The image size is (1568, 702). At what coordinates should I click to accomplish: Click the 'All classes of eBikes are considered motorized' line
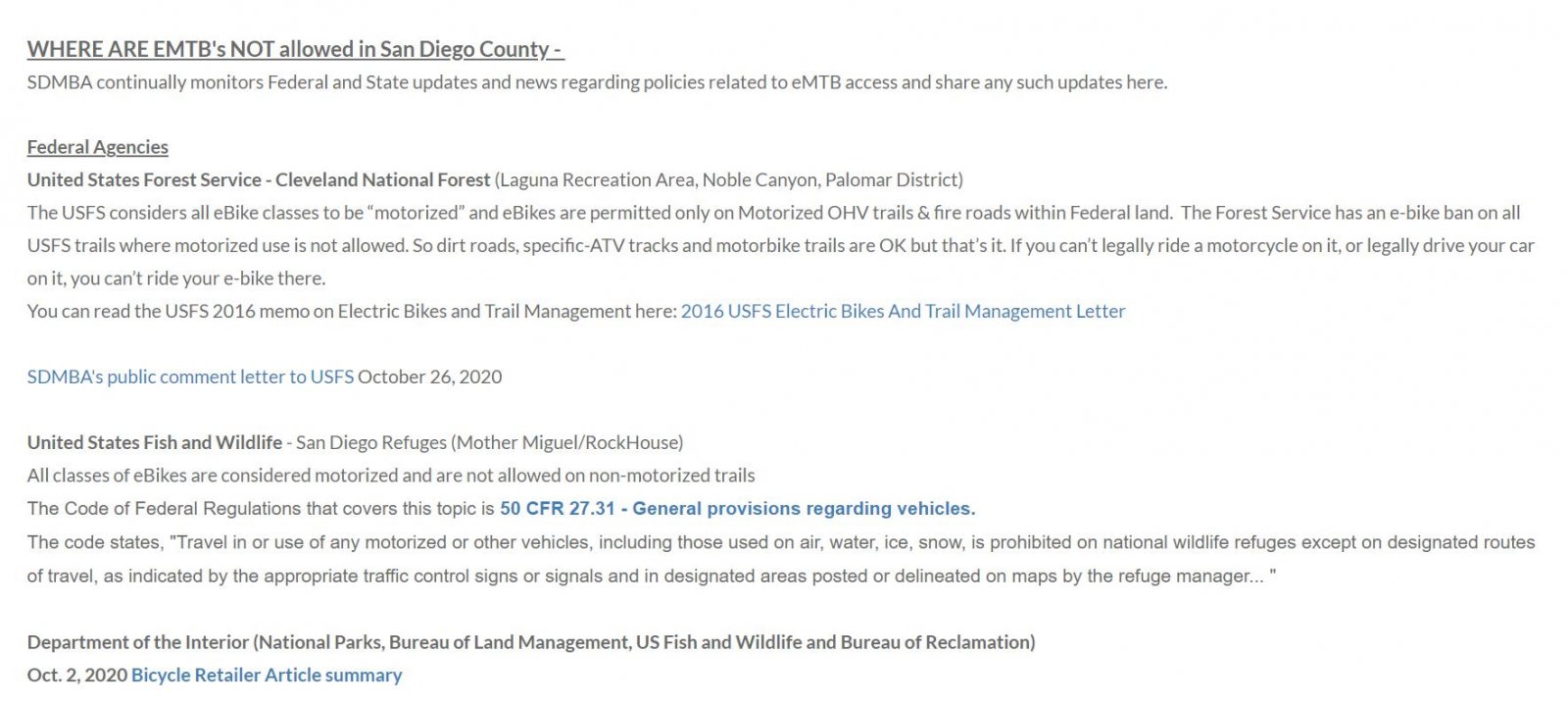click(391, 476)
